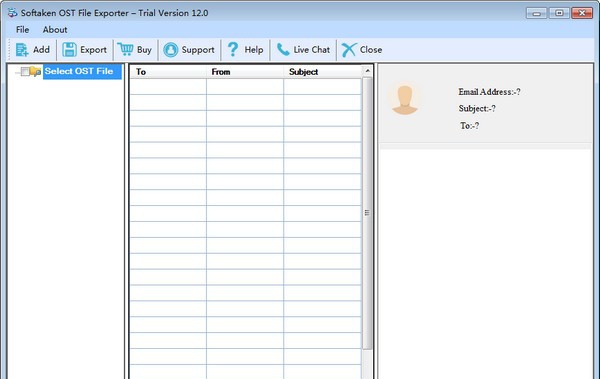600x379 pixels.
Task: Click the contact avatar placeholder image
Action: (404, 100)
